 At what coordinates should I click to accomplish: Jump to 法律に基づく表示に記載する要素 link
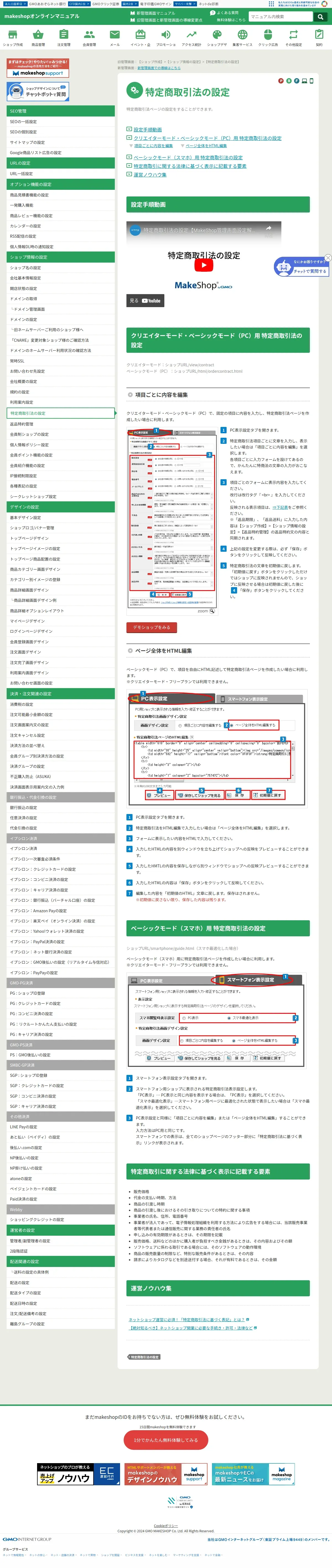click(x=190, y=166)
